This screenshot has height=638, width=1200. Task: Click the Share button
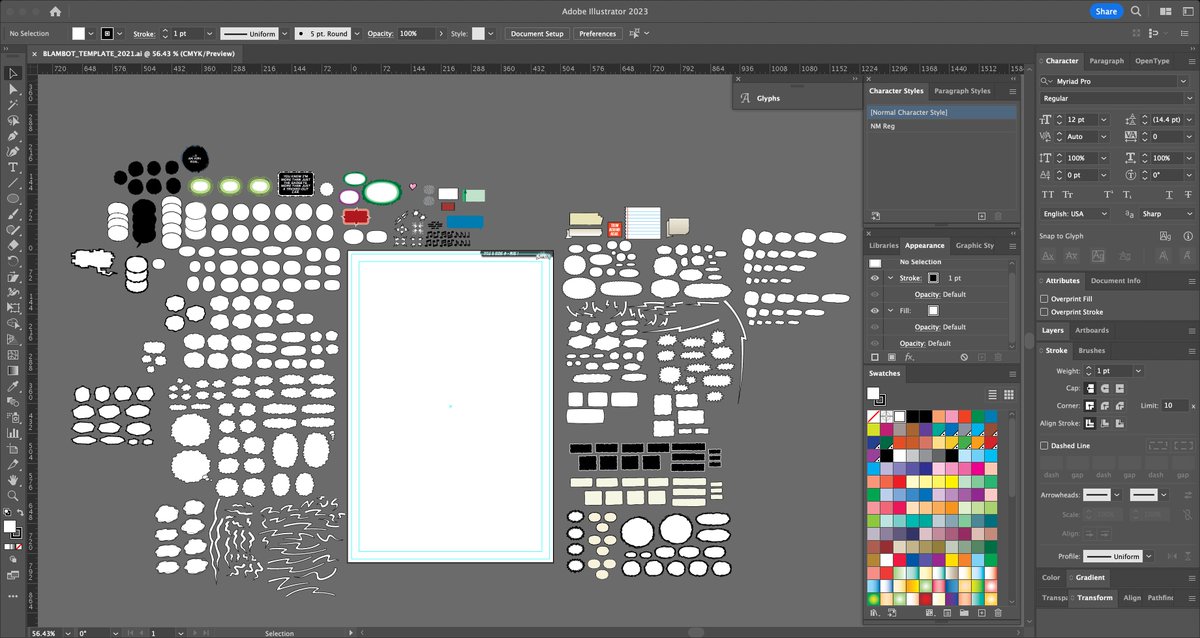click(x=1106, y=11)
